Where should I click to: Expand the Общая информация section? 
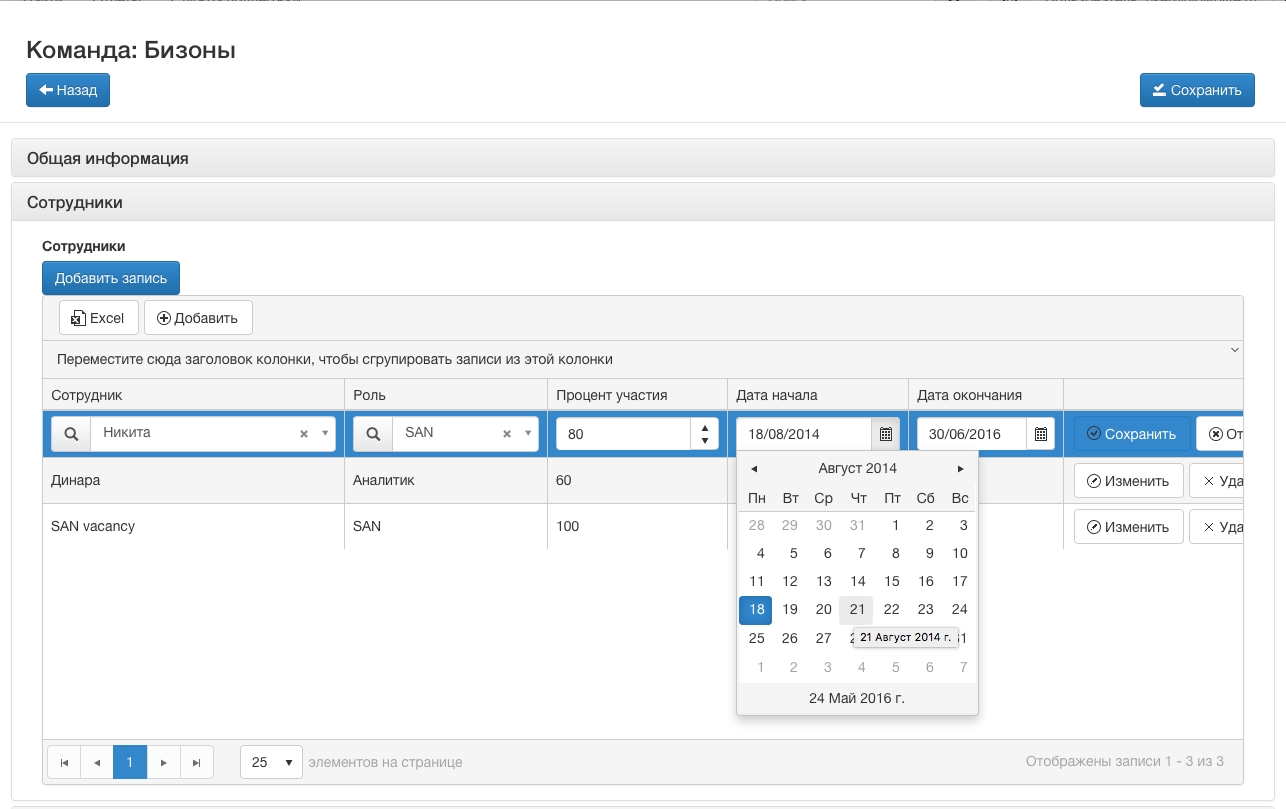point(643,158)
